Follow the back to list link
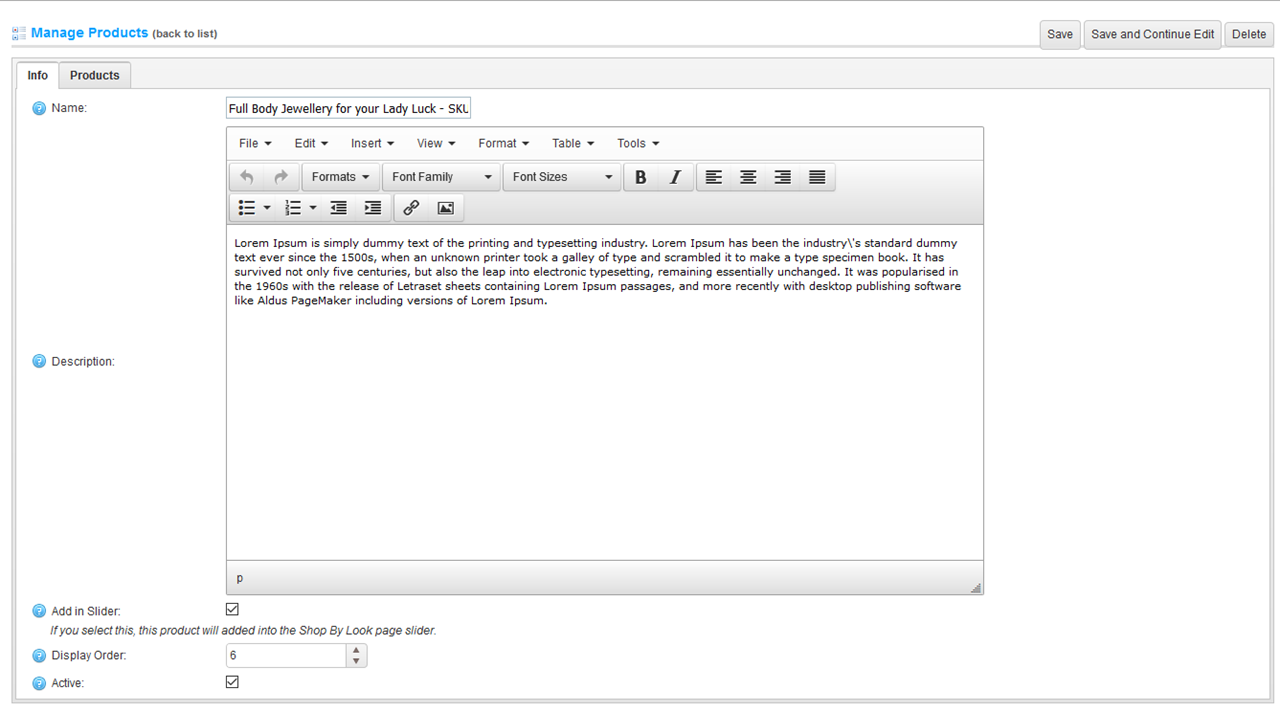Image resolution: width=1280 pixels, height=712 pixels. [185, 34]
